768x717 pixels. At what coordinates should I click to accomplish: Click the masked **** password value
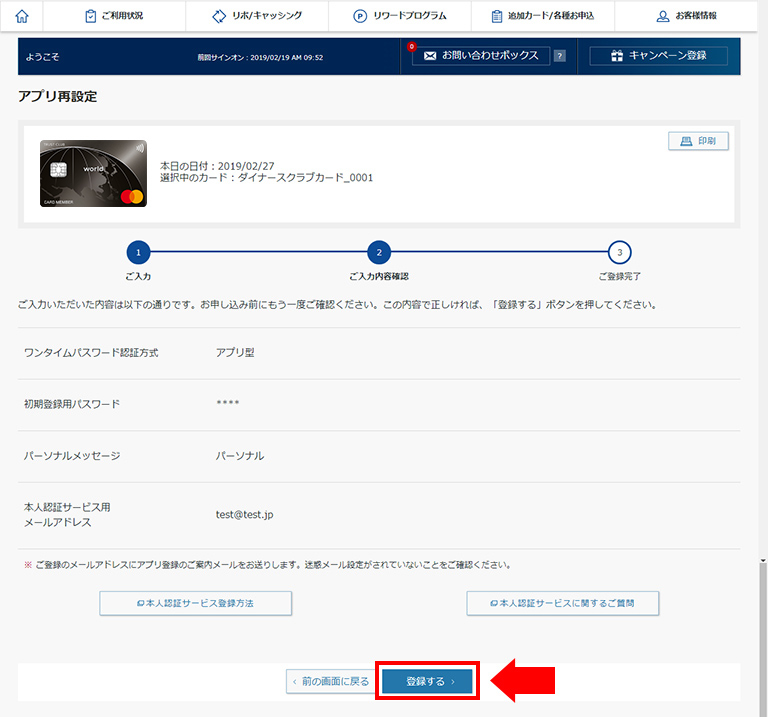click(x=228, y=404)
